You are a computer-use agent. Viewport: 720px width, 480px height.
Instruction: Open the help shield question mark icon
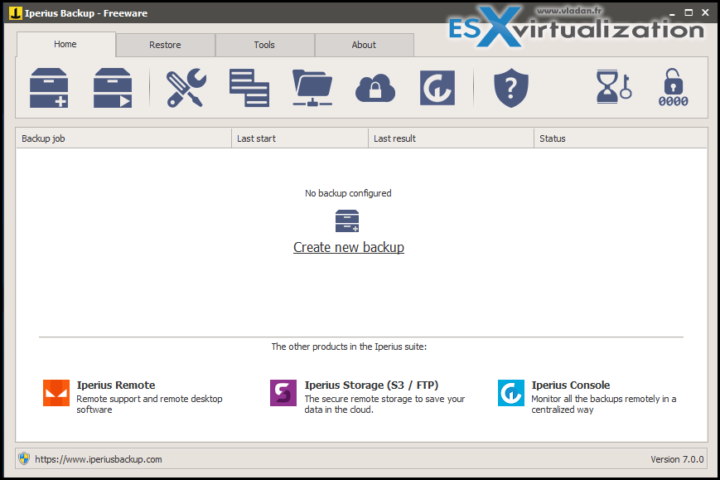click(511, 88)
